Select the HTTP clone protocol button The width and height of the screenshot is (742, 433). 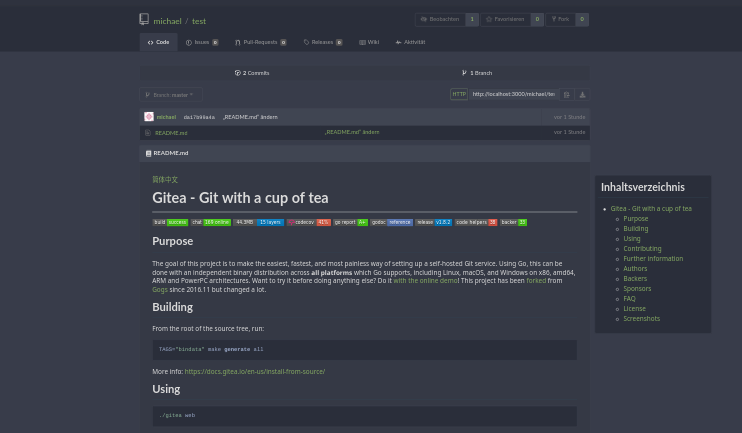tap(458, 94)
